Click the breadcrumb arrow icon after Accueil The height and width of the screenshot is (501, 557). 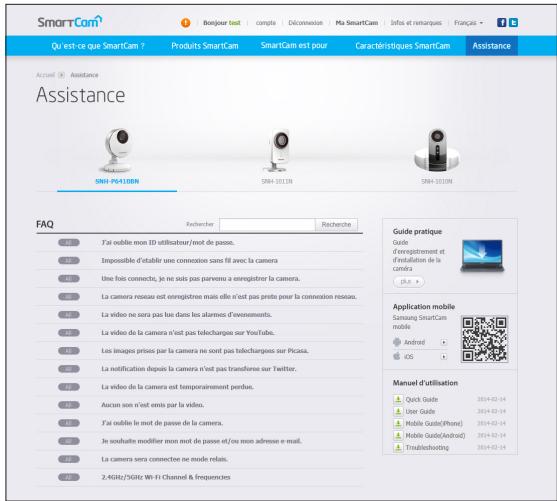tap(61, 75)
